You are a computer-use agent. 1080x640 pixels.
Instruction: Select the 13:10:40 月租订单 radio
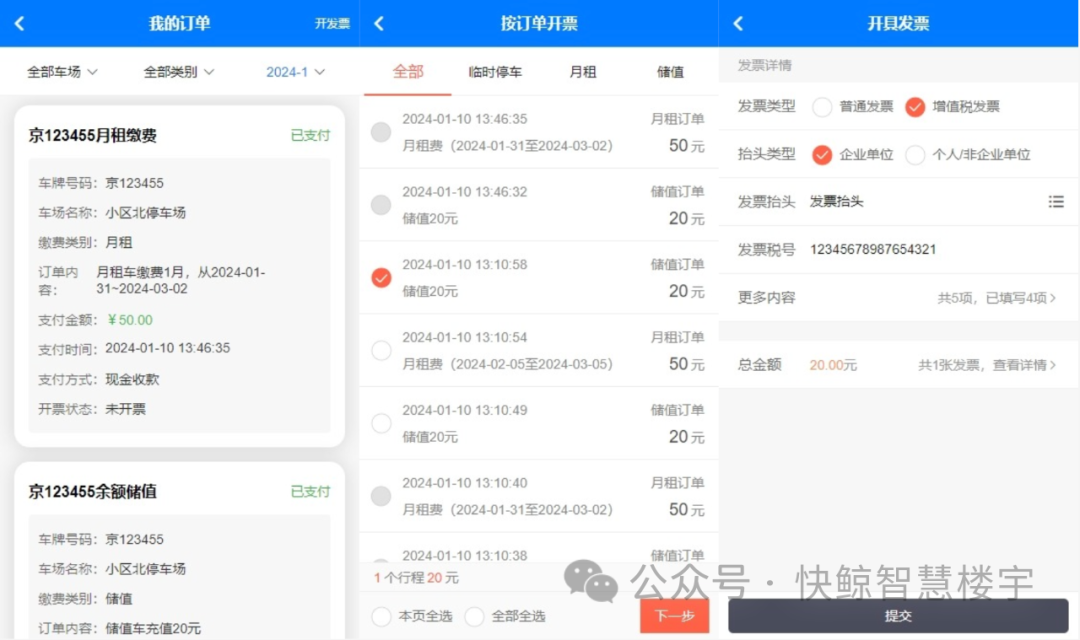click(x=381, y=496)
